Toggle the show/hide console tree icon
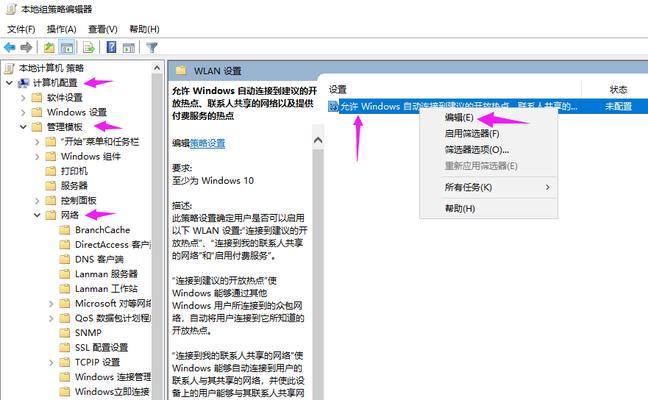Image resolution: width=648 pixels, height=400 pixels. click(67, 48)
